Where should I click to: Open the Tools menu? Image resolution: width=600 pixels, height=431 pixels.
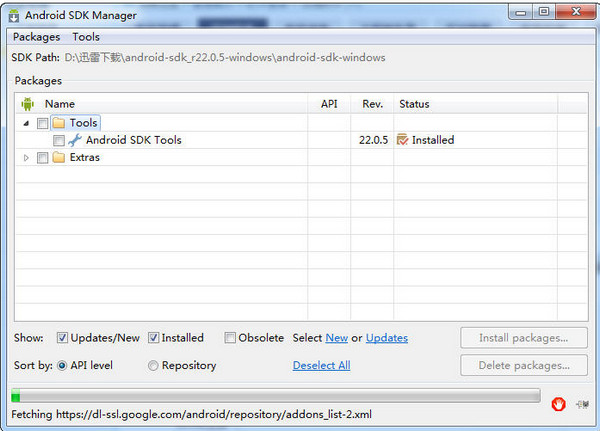coord(86,37)
